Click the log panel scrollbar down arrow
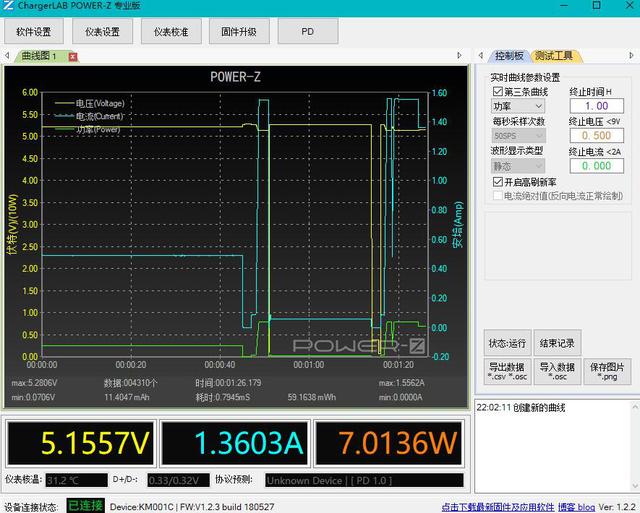 [635, 486]
